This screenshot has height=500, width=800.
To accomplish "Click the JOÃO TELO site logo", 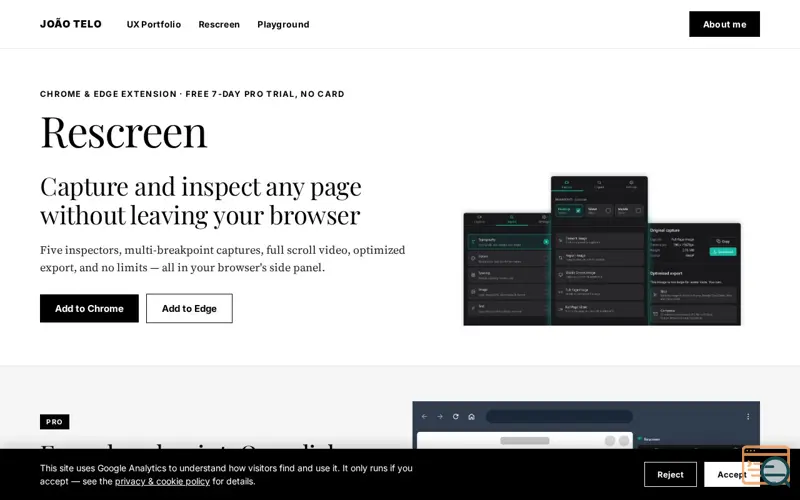I will point(71,24).
